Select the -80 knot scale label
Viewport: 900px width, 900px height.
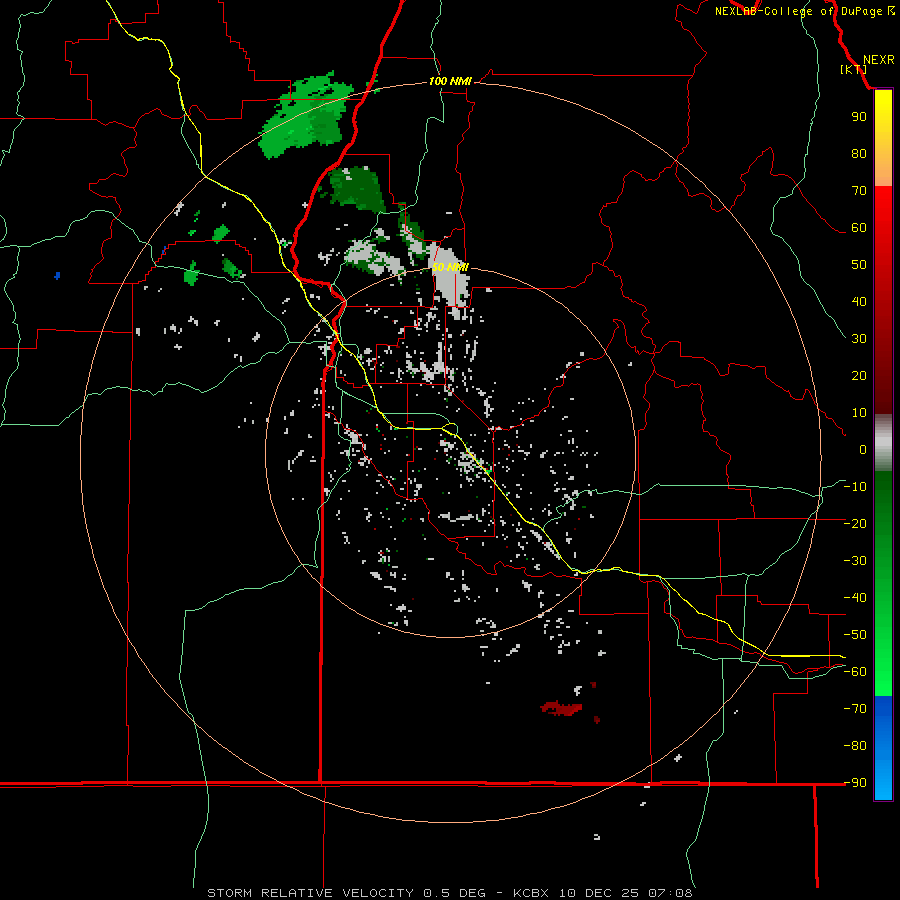(x=855, y=746)
